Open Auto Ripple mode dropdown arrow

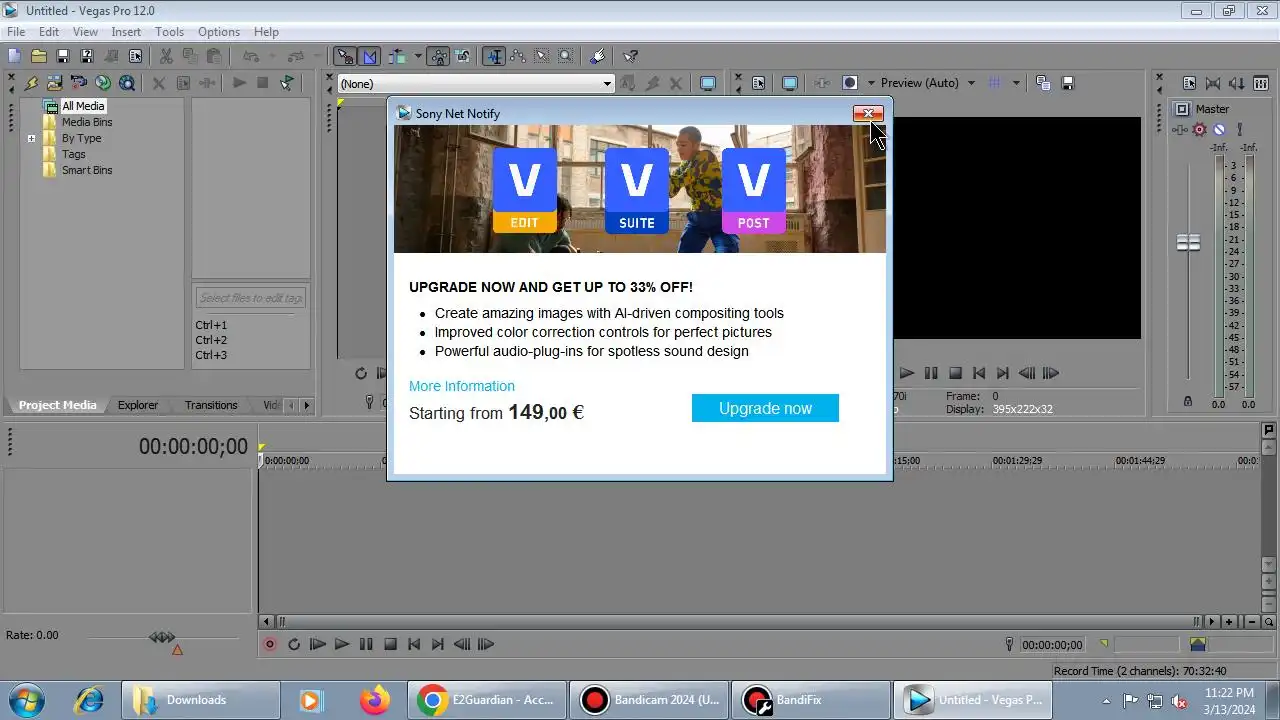418,56
